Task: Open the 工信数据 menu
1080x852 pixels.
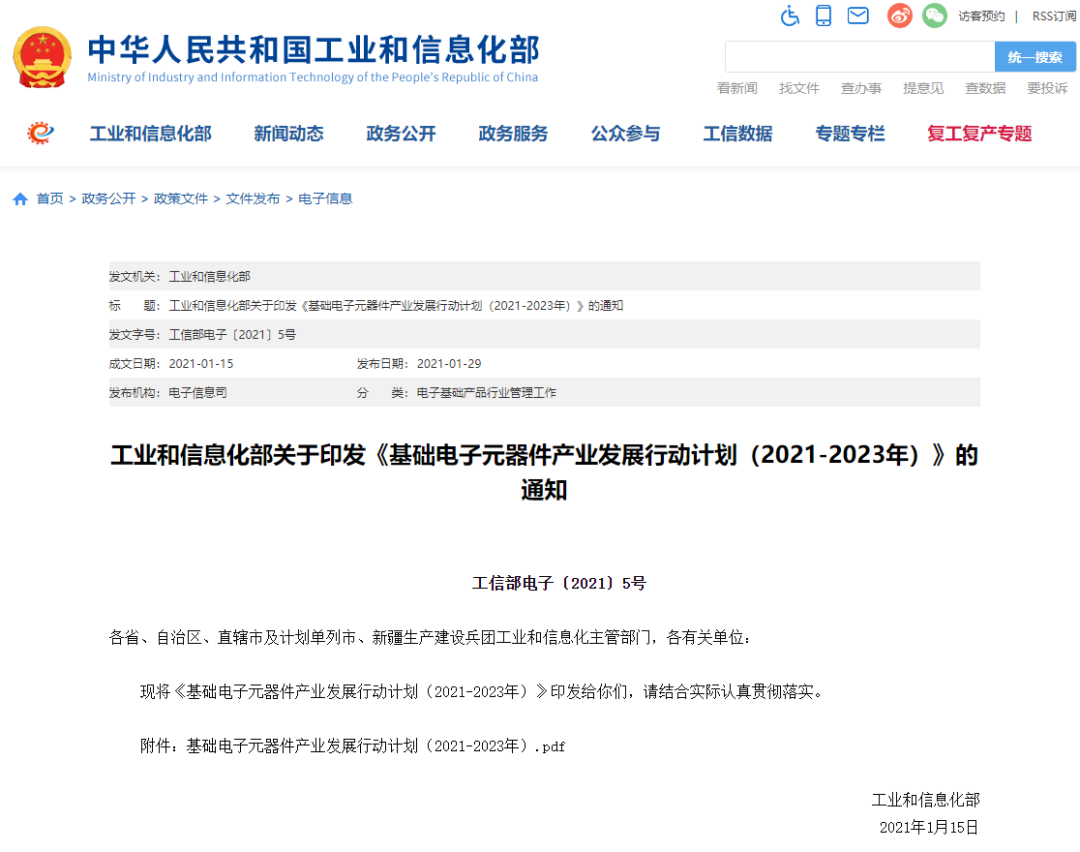Action: 737,133
